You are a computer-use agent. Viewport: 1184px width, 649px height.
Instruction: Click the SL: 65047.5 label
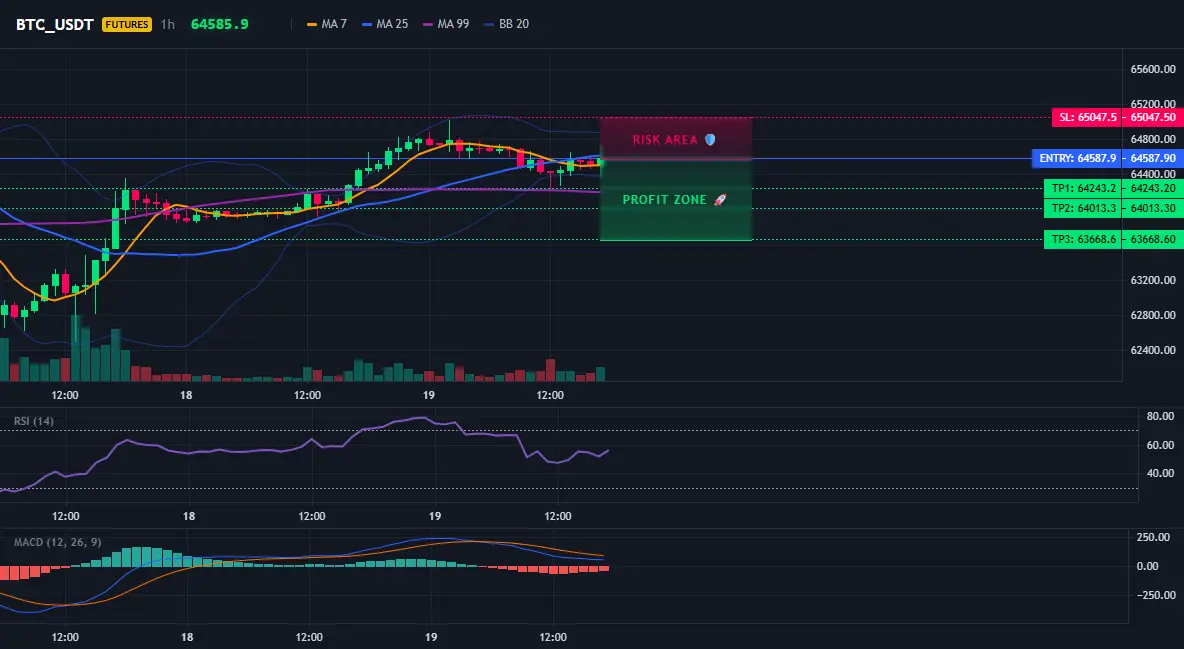(x=1087, y=117)
